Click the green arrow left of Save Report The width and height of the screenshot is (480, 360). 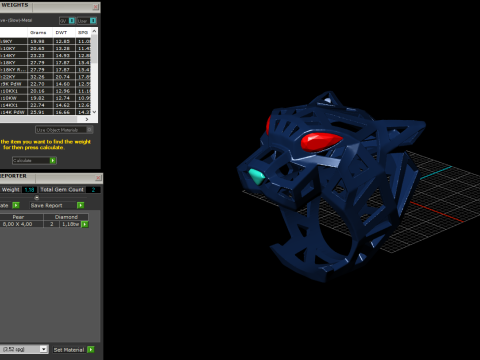coord(16,205)
